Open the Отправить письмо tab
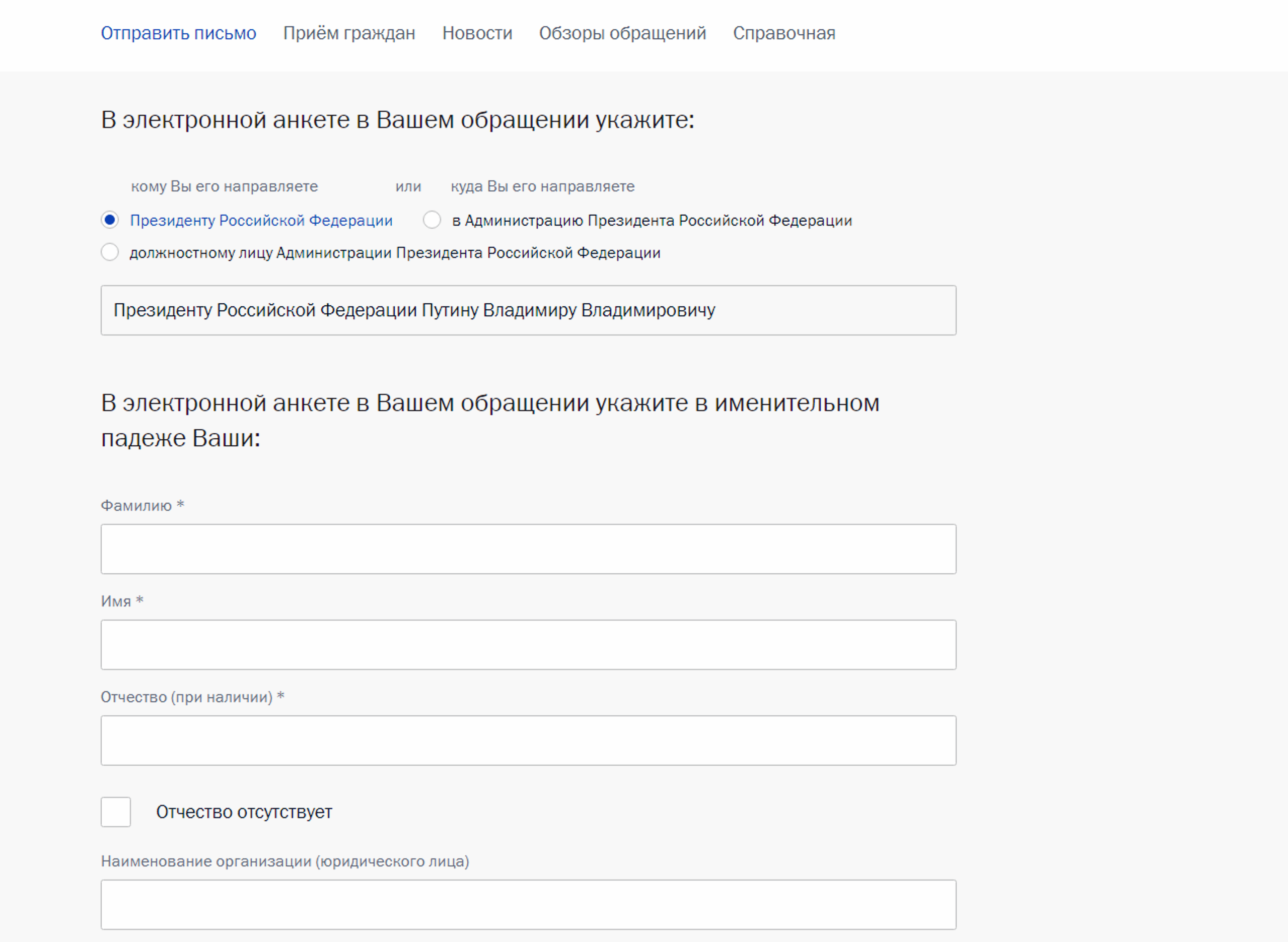Screen dimensions: 1288x942 (178, 33)
